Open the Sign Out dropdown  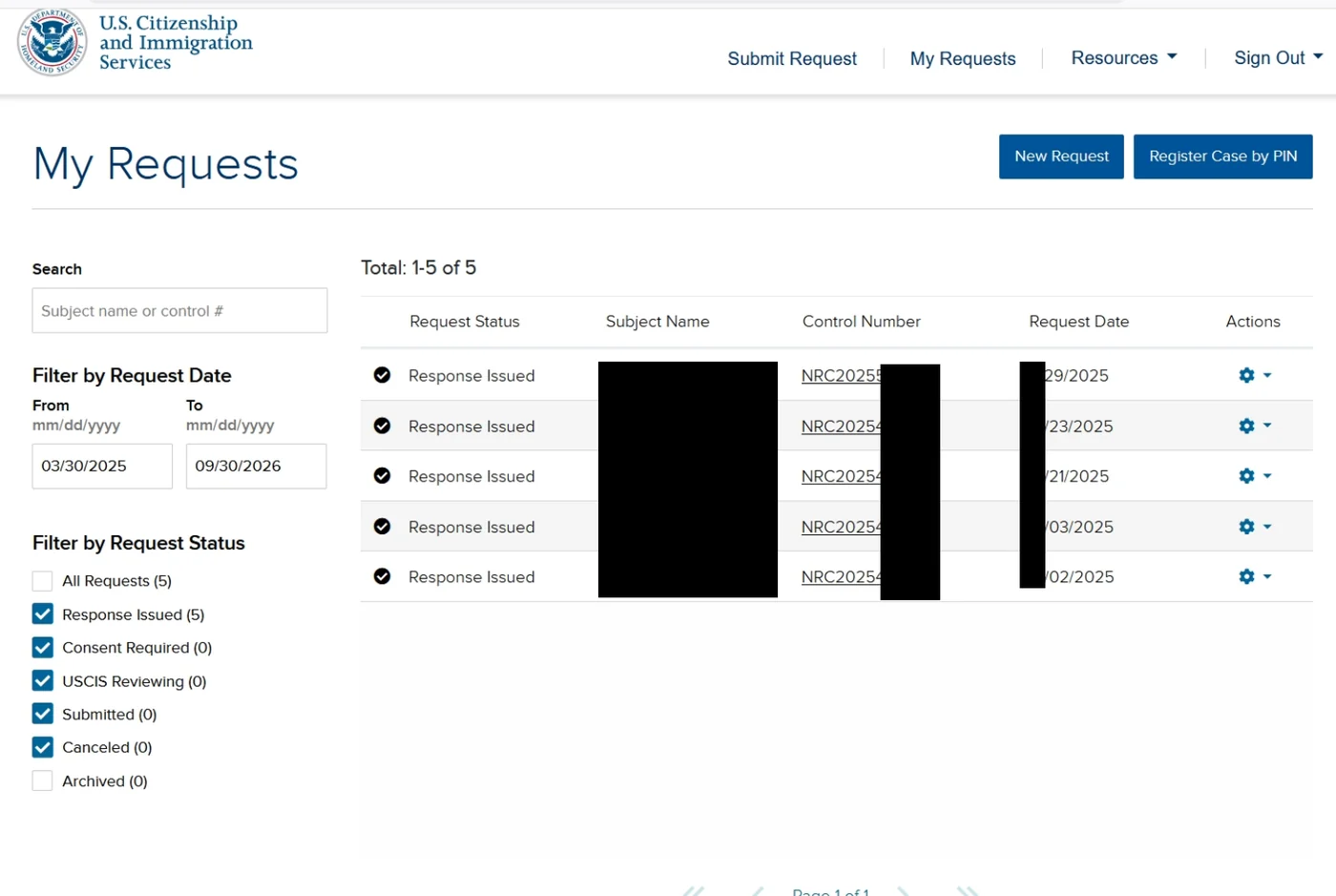tap(1279, 58)
